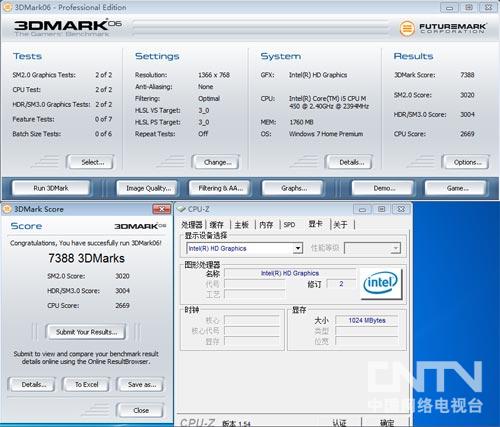Click Filtering value Optimal

coord(209,99)
